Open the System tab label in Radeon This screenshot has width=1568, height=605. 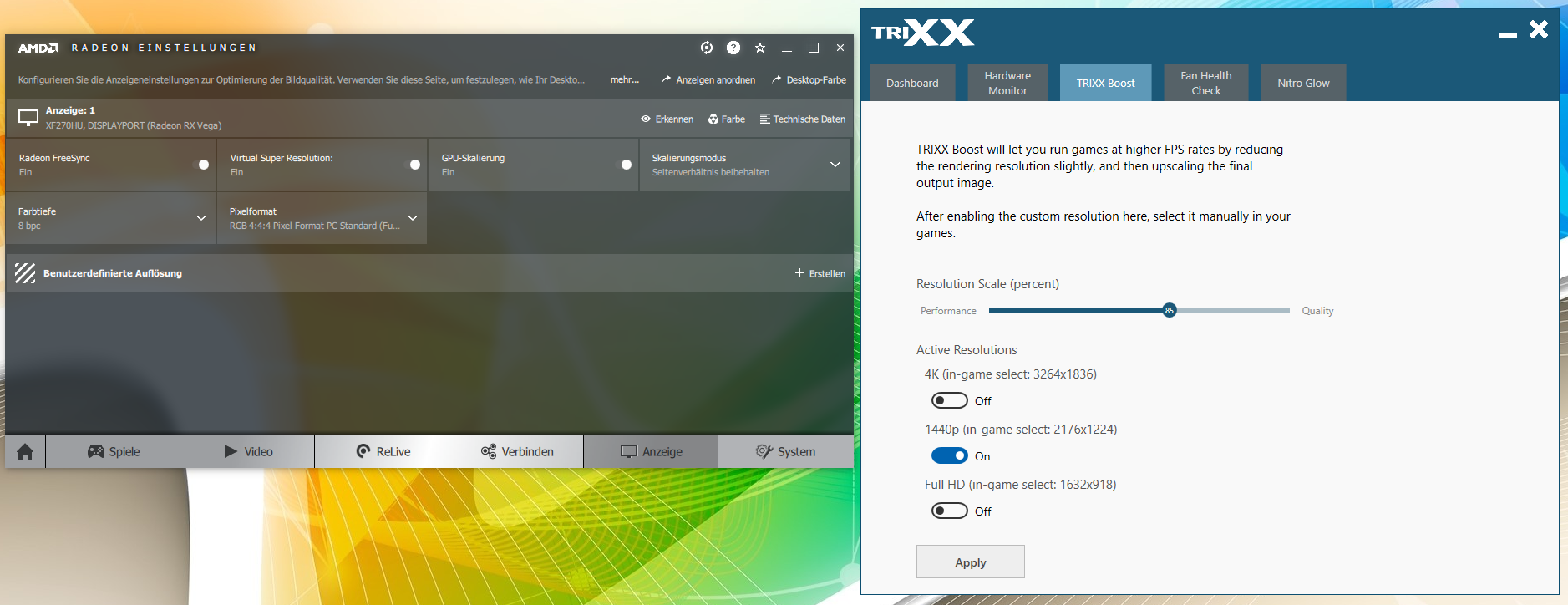796,452
